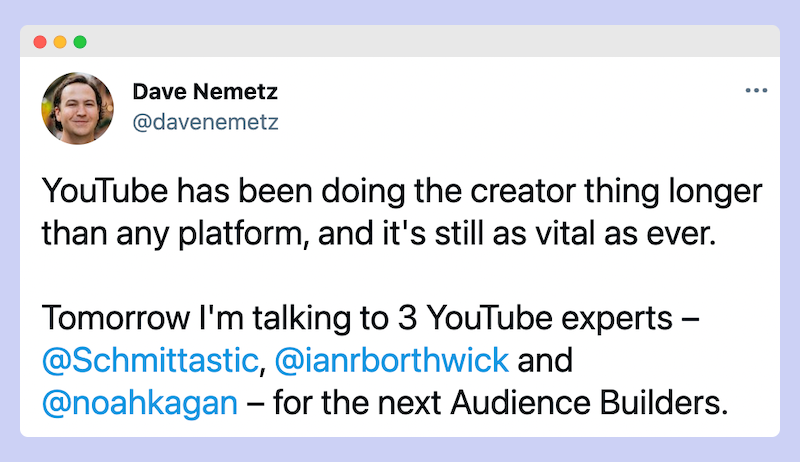The width and height of the screenshot is (800, 462).
Task: Click the red close window button
Action: [40, 42]
